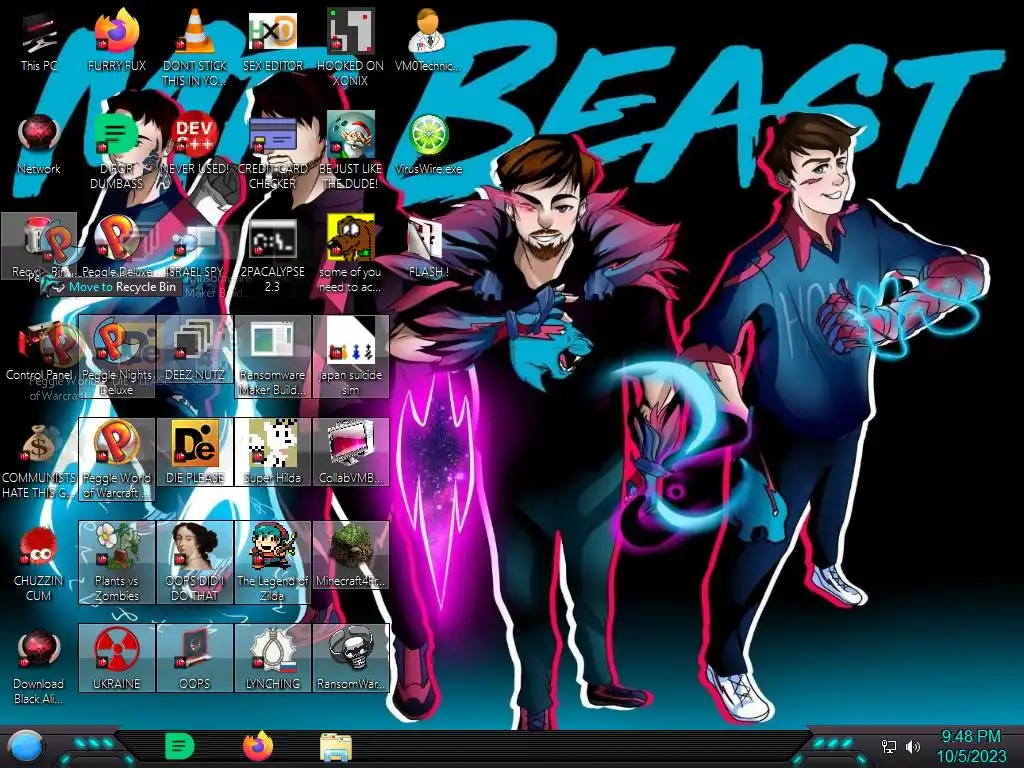
Task: Select the Peggle Deluxe desktop icon
Action: [x=116, y=246]
